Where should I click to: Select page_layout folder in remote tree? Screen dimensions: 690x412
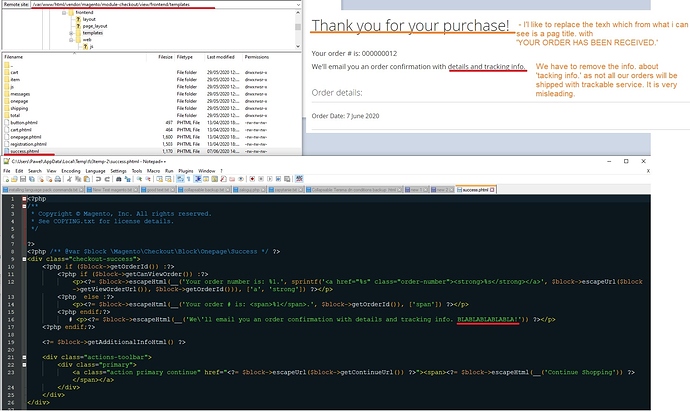pos(95,26)
